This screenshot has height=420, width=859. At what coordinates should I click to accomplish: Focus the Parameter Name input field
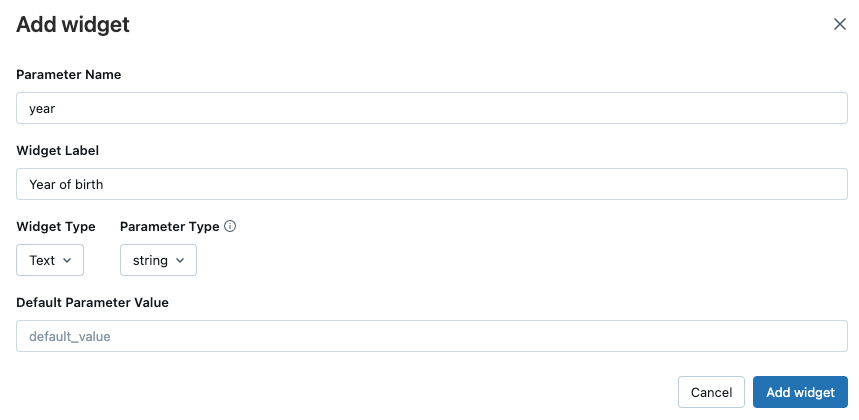(x=432, y=108)
